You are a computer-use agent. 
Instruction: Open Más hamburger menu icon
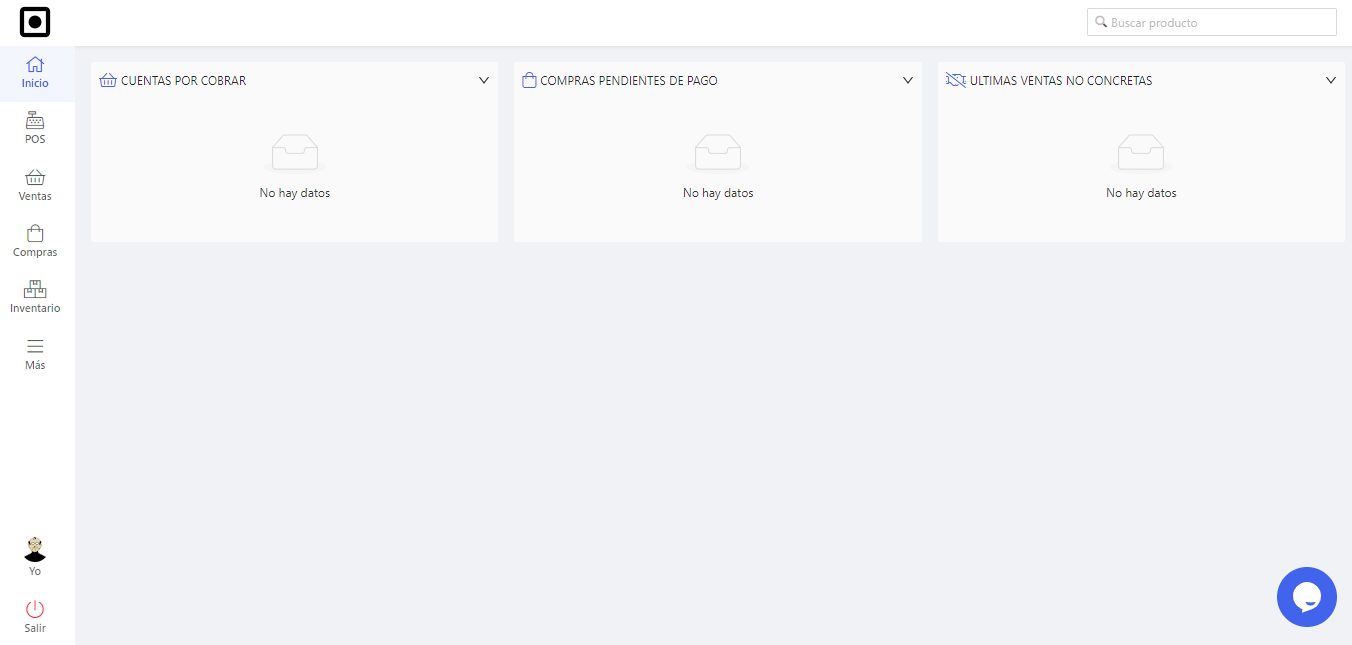click(35, 346)
